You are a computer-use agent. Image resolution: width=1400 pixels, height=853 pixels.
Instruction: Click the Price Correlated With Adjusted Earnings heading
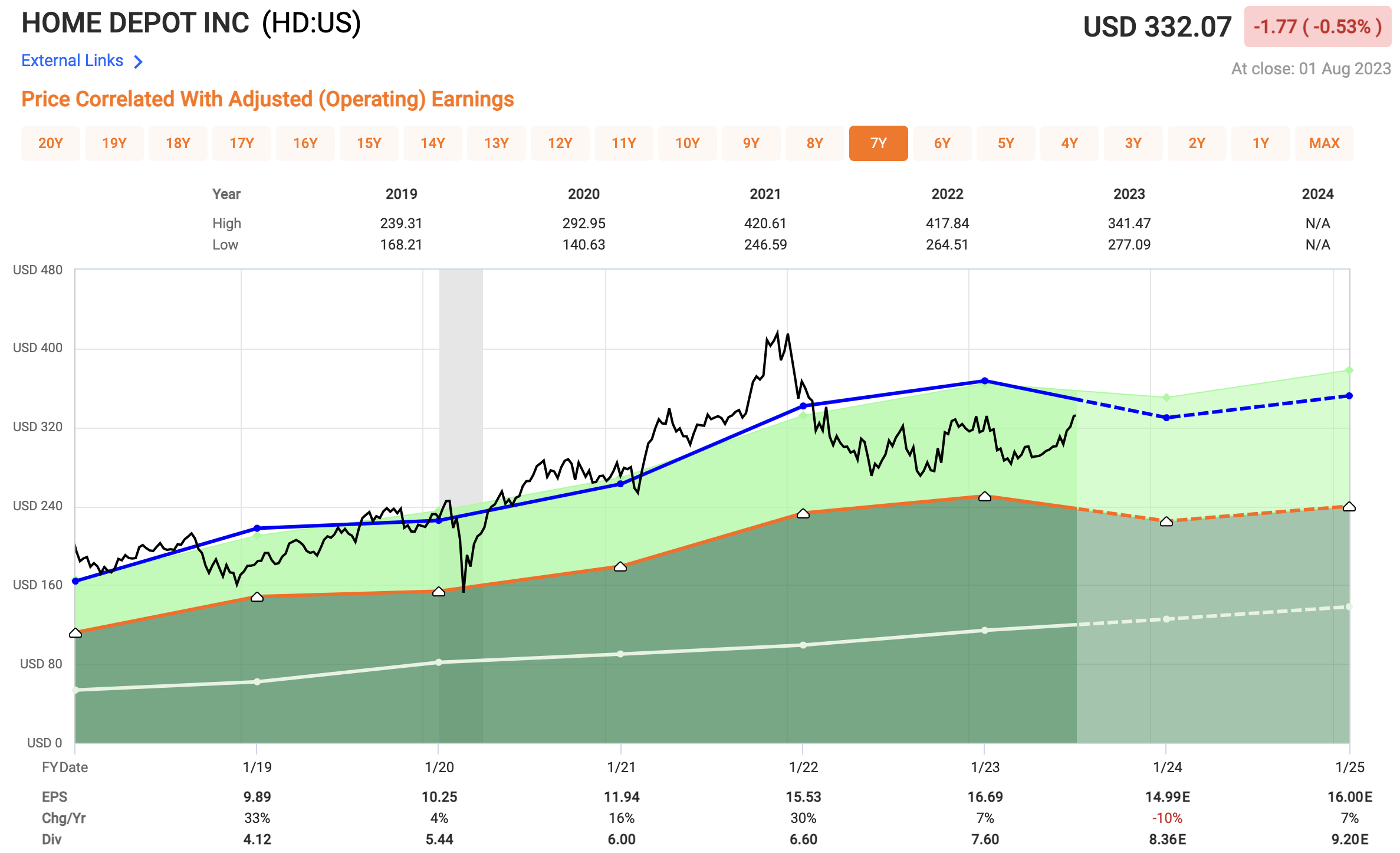(268, 99)
